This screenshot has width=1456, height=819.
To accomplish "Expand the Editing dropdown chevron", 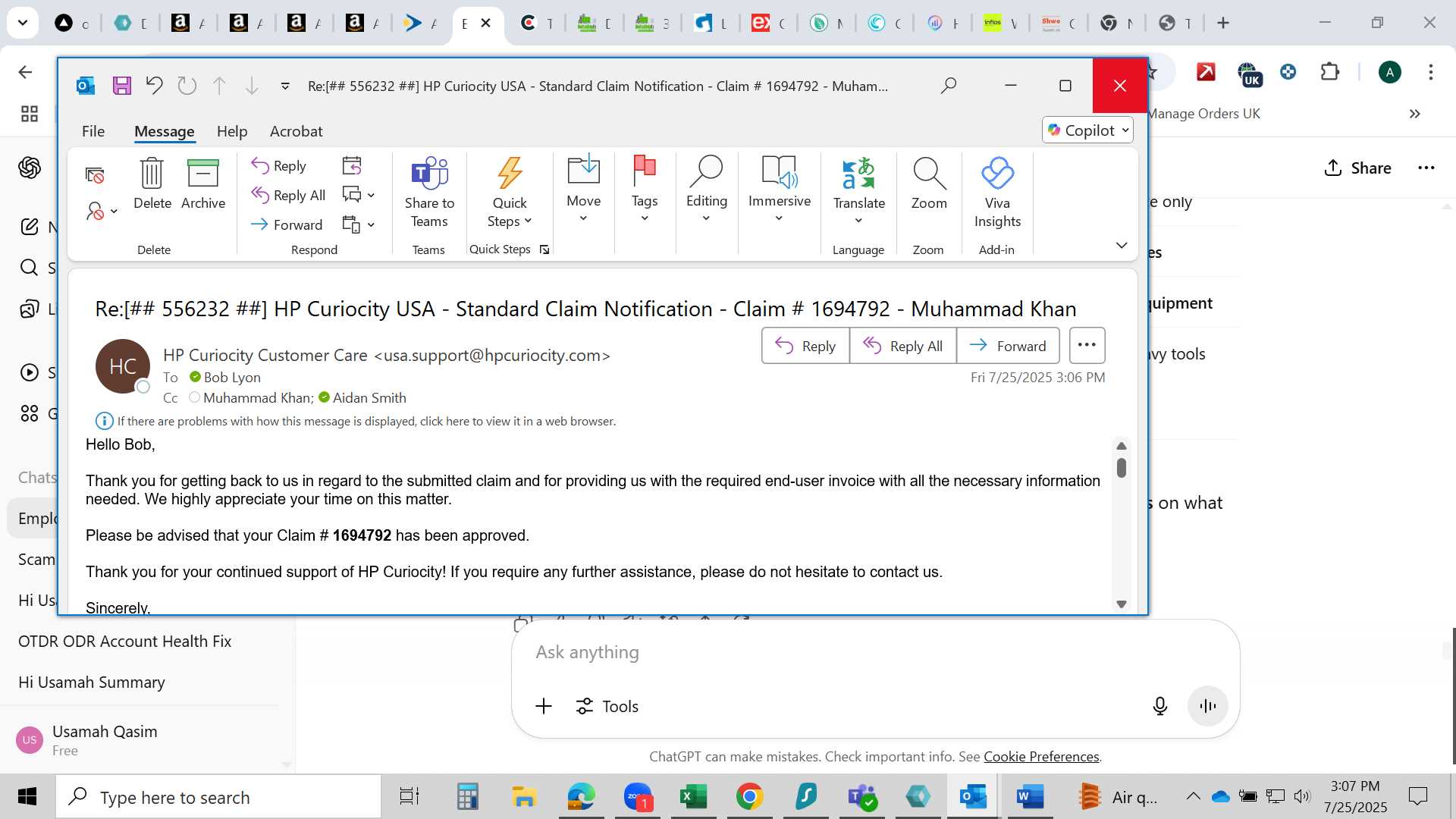I will 706,219.
